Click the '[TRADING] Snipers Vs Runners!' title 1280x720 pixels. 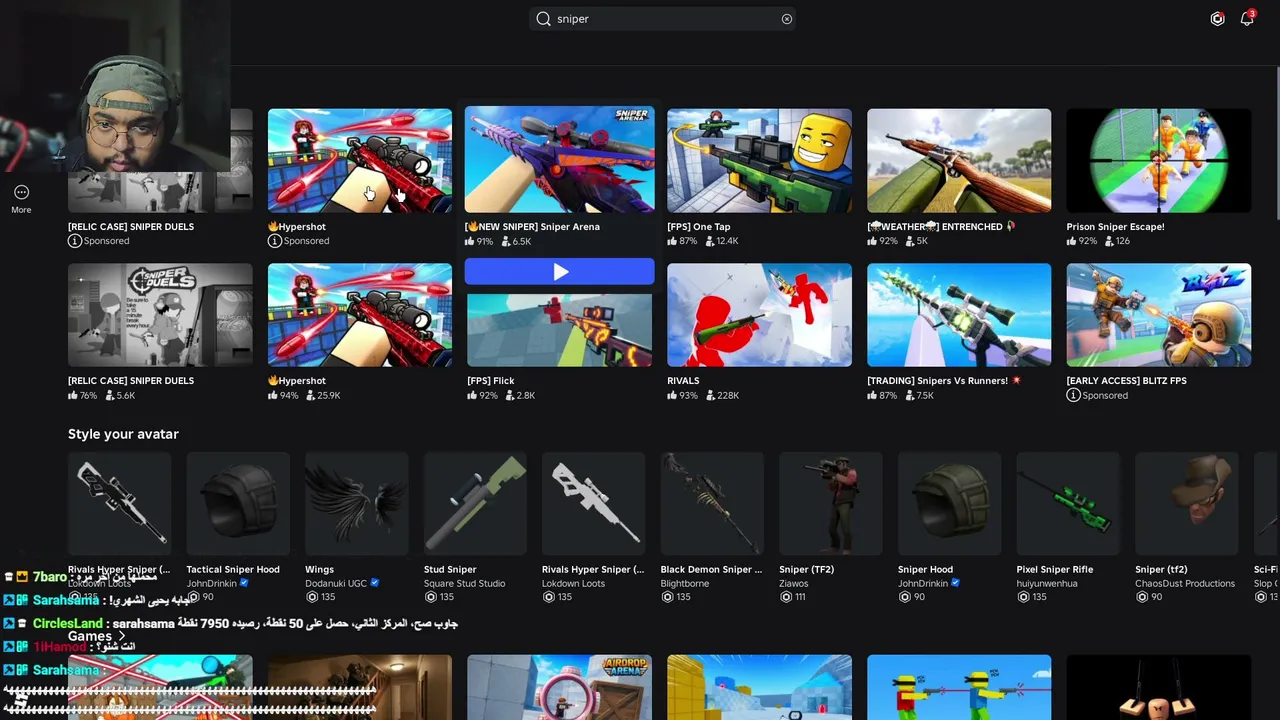[x=944, y=381]
